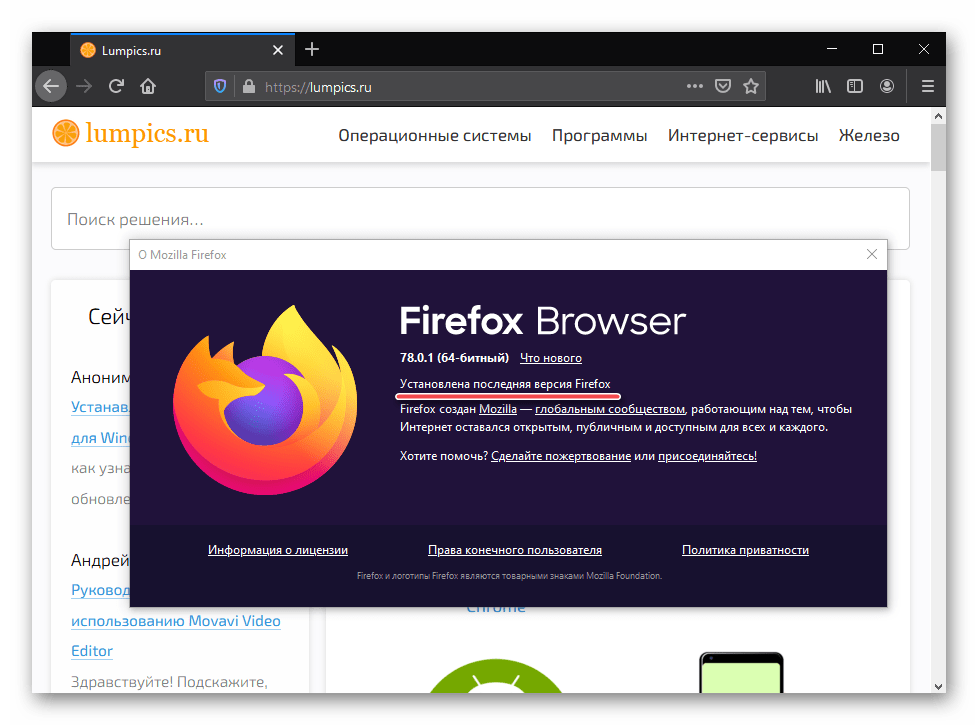The height and width of the screenshot is (725, 978).
Task: Open the Интернет-сервисы site menu item
Action: (x=743, y=136)
